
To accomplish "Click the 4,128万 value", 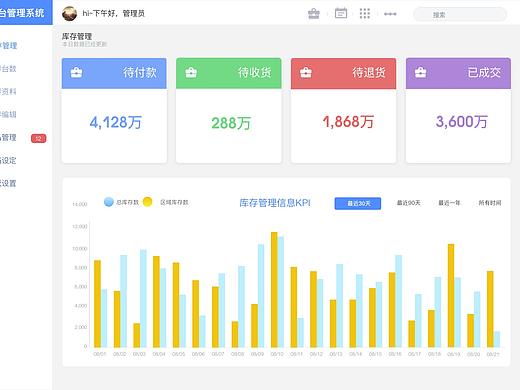I will [x=116, y=122].
